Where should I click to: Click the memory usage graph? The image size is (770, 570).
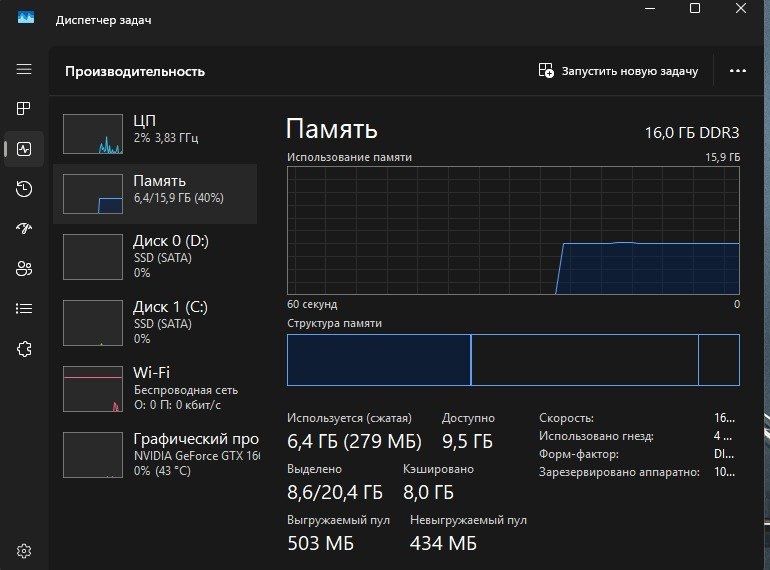point(513,230)
